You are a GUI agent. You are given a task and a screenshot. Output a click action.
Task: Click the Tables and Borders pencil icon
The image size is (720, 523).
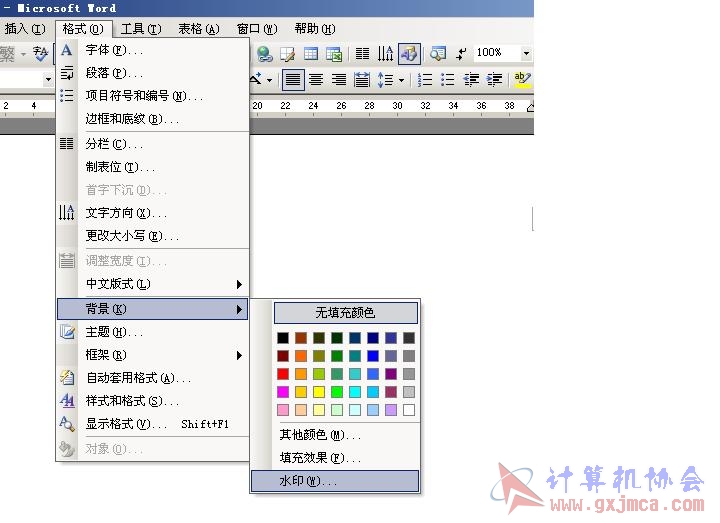287,54
